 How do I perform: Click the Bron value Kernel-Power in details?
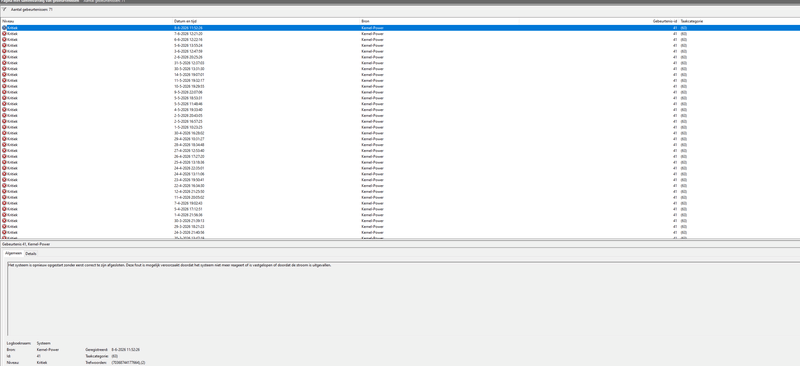[x=48, y=350]
